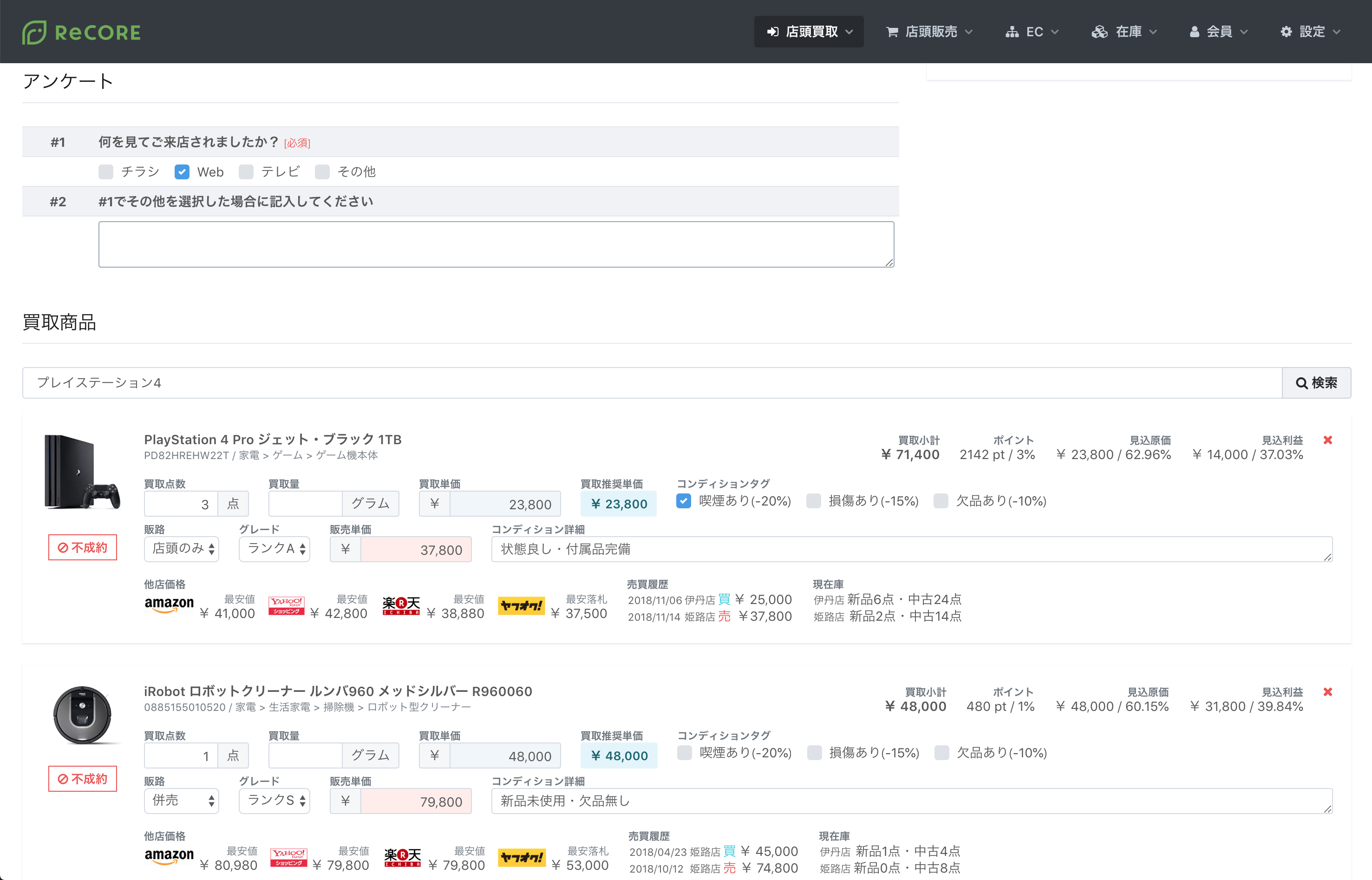This screenshot has width=1372, height=880.
Task: Click 販売単価 field showing 79,800
Action: pyautogui.click(x=416, y=802)
